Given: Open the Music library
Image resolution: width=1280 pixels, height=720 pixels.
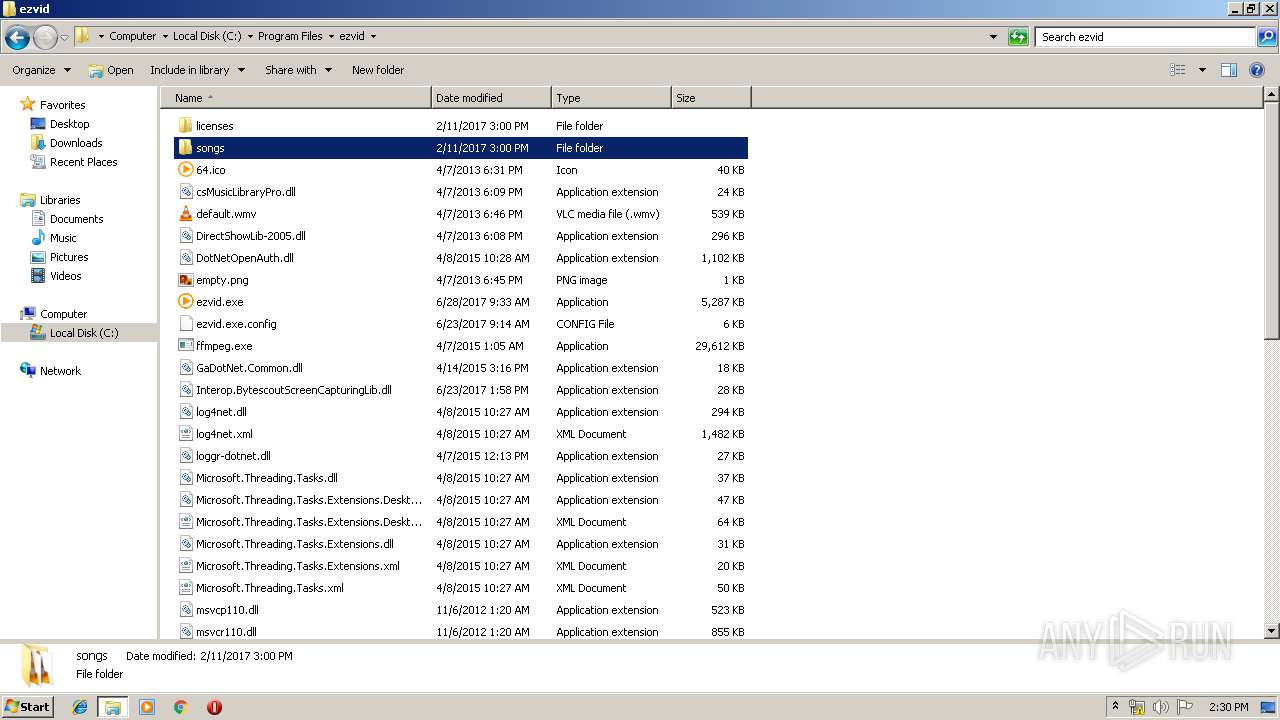Looking at the screenshot, I should [63, 238].
